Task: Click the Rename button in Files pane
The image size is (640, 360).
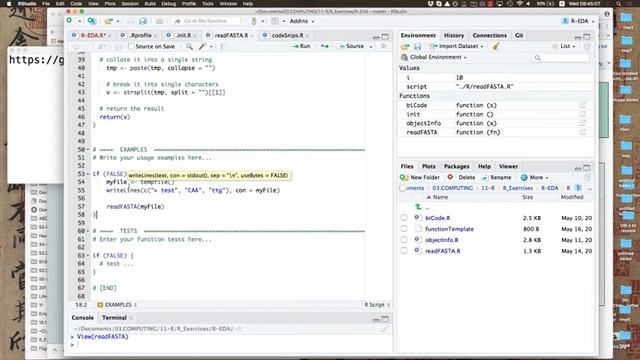Action: click(496, 178)
